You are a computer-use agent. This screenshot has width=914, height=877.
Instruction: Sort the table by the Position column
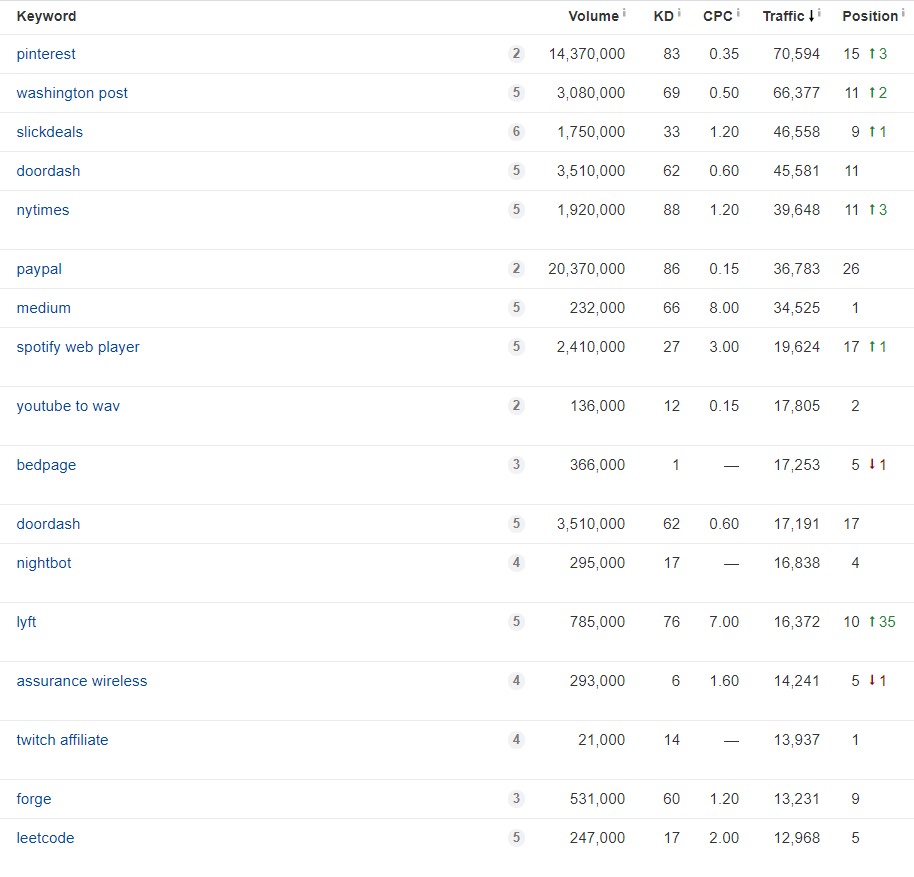(x=870, y=16)
